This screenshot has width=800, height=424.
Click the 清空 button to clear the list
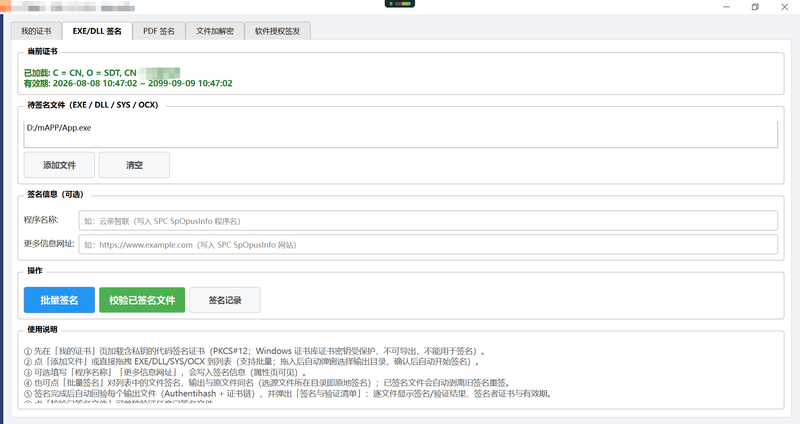click(134, 165)
